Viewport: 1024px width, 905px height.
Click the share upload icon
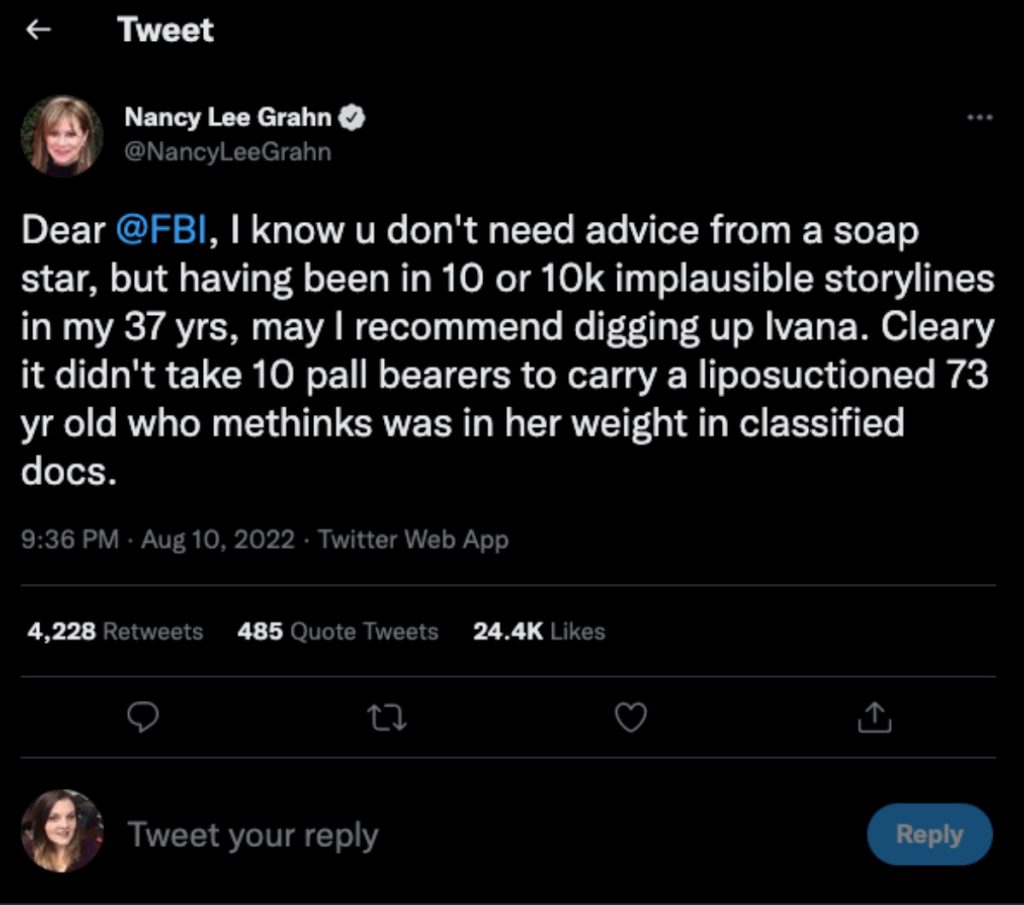873,716
